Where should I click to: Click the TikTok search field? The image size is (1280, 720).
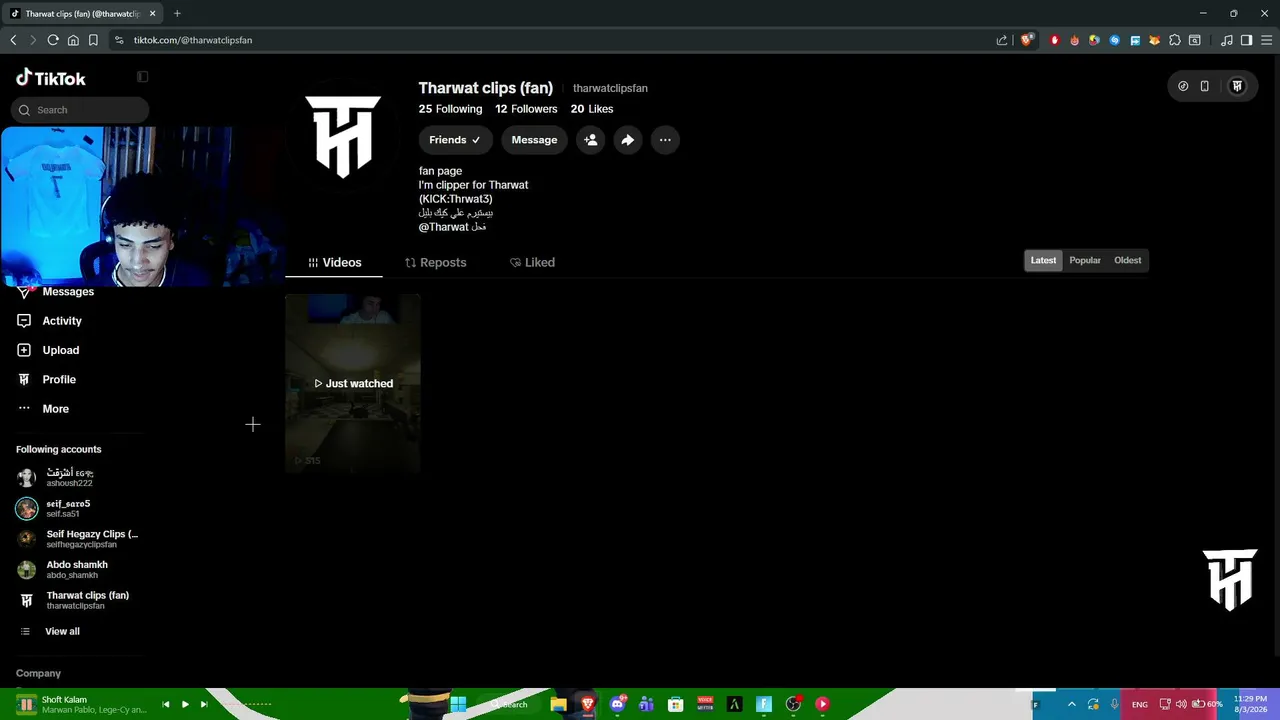click(80, 110)
